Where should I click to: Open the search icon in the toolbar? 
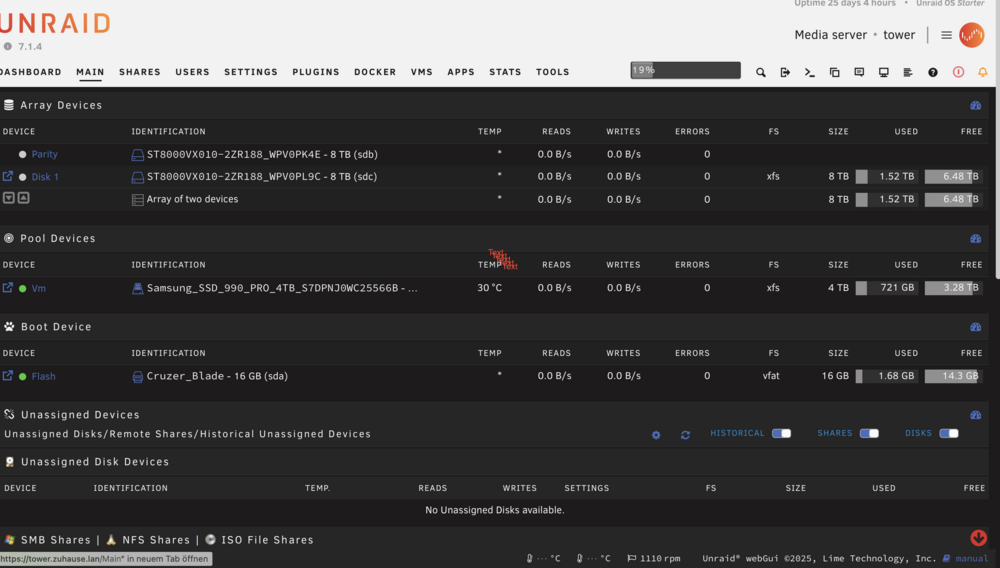(760, 73)
